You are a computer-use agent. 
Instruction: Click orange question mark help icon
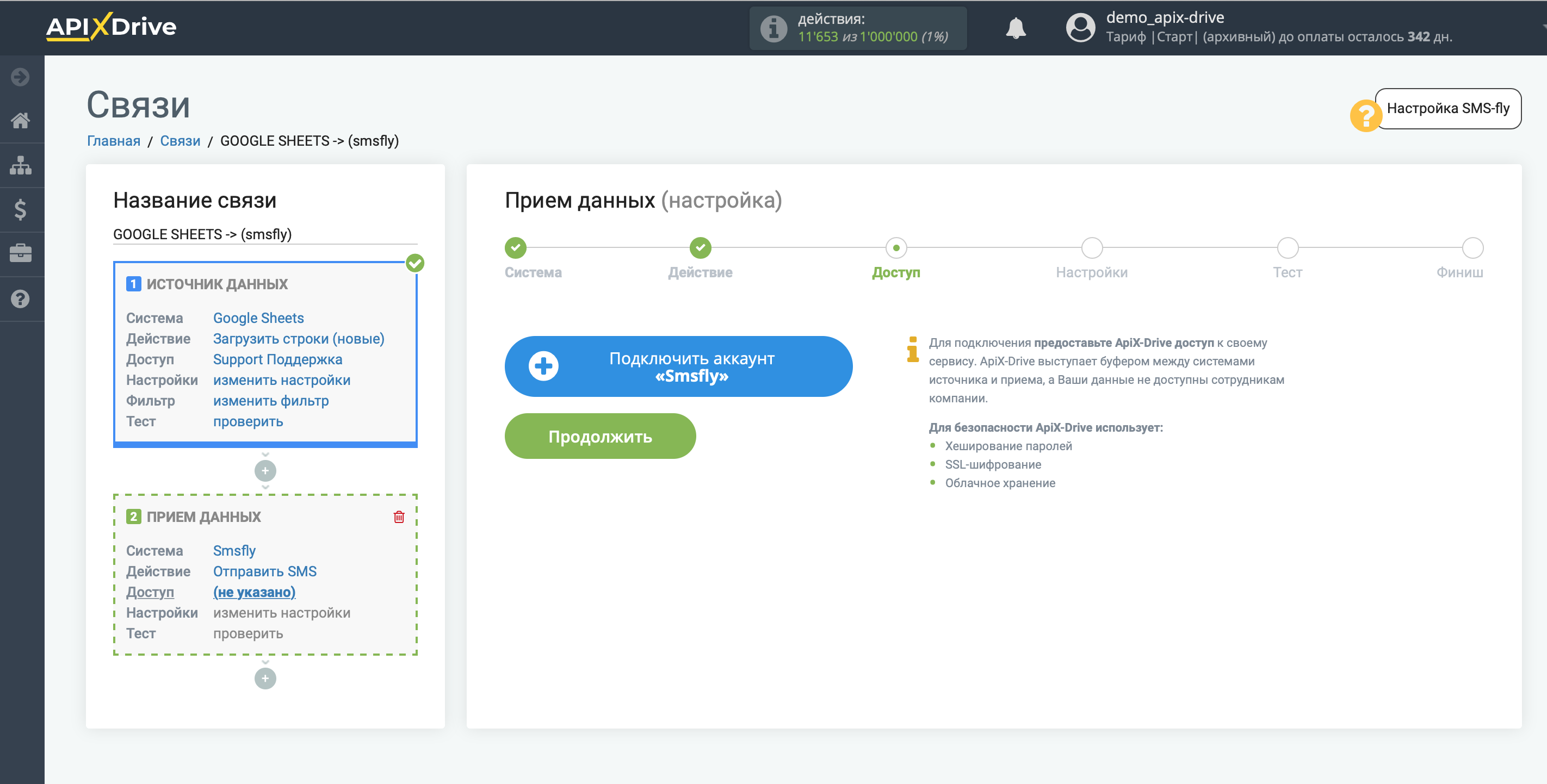(1366, 115)
